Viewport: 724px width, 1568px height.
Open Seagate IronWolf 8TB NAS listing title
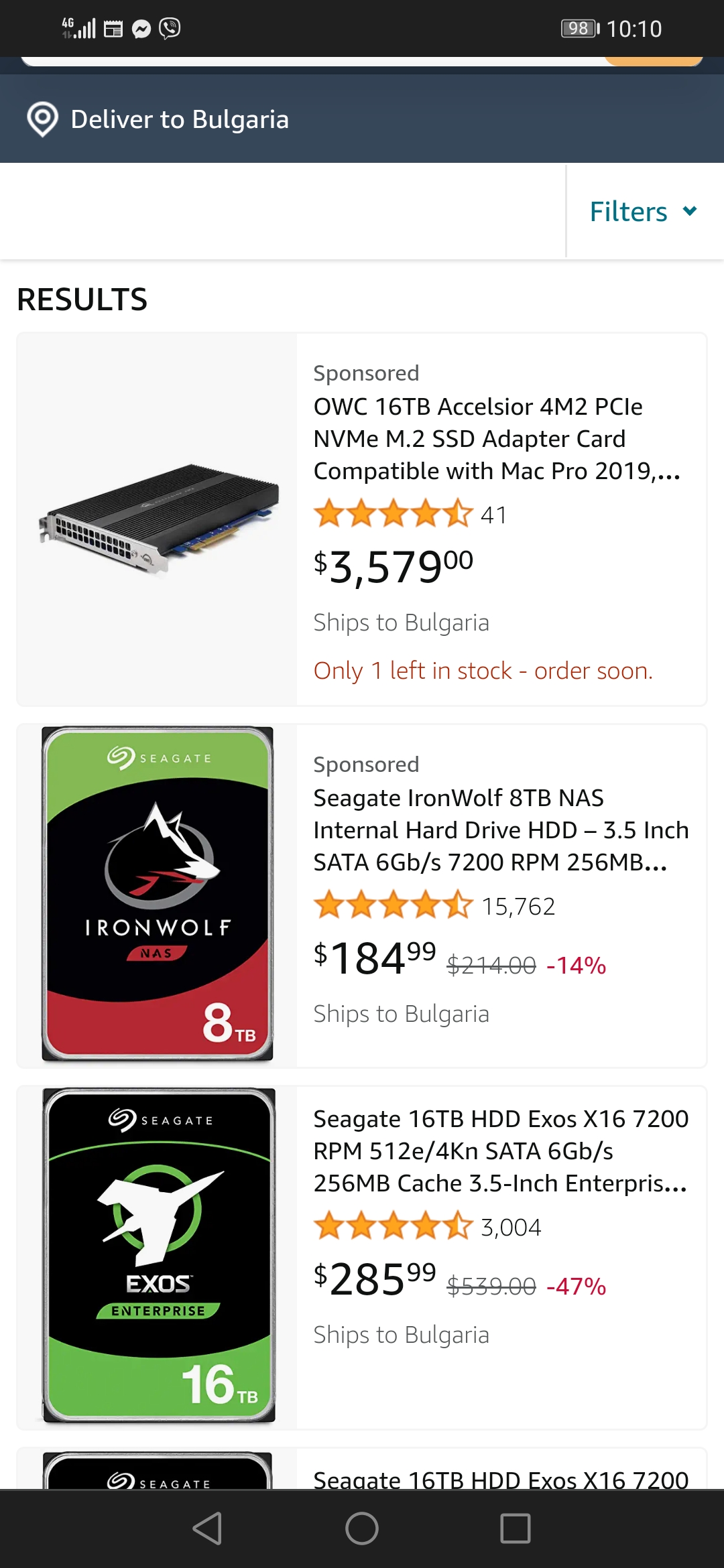[x=501, y=830]
